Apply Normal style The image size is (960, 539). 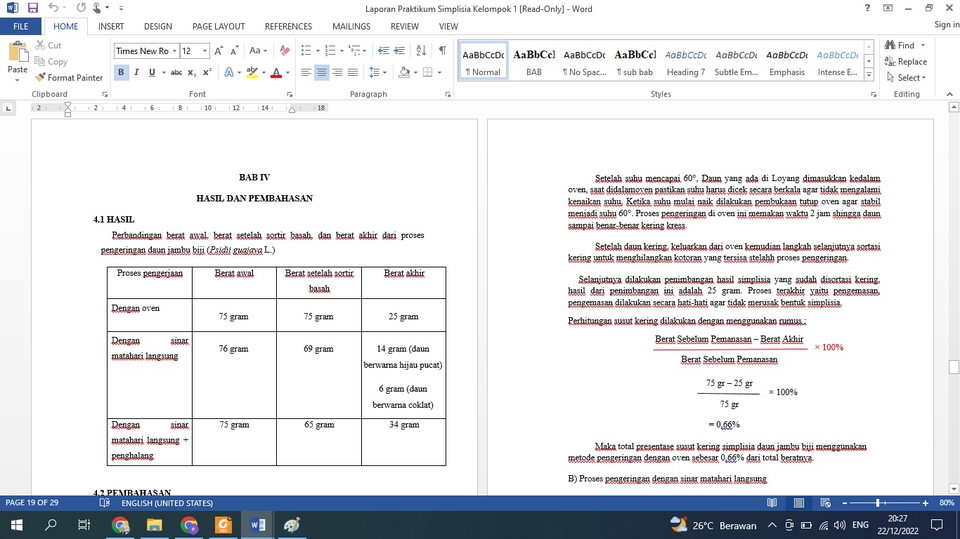(483, 61)
